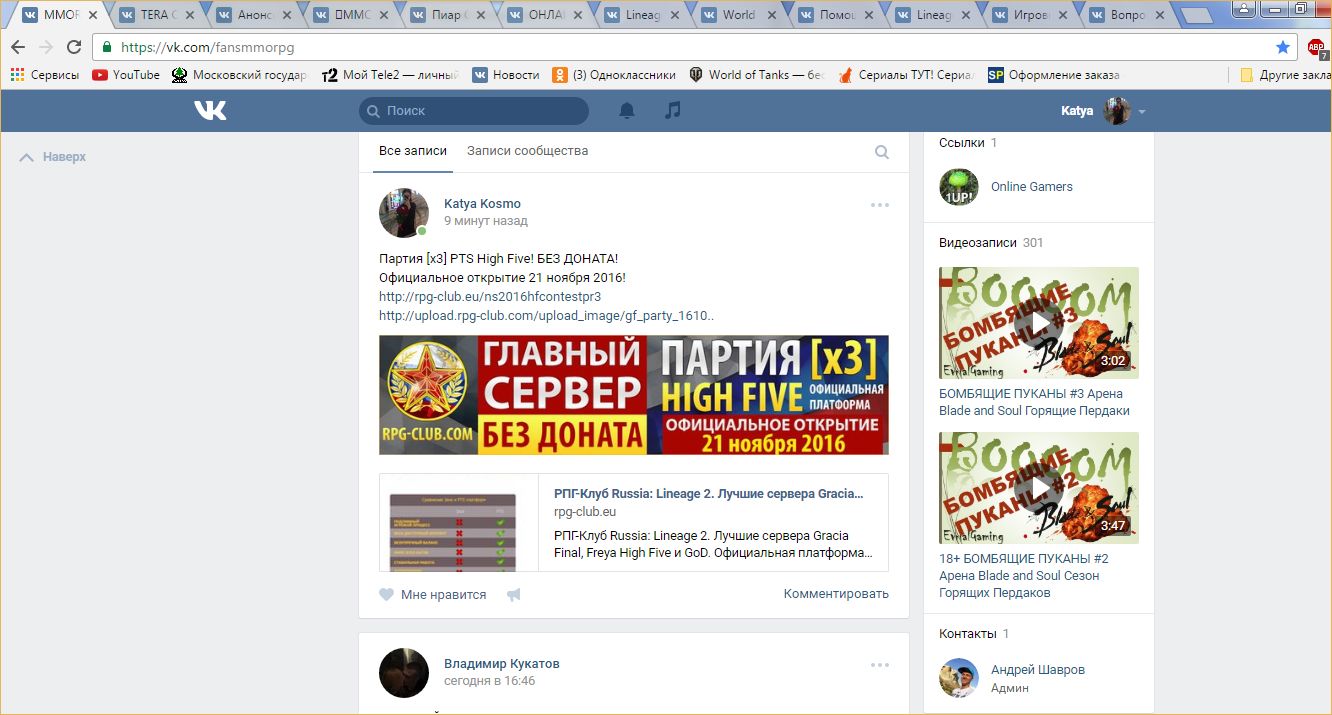Click the wall search magnifier icon
Image resolution: width=1332 pixels, height=715 pixels.
[x=882, y=152]
